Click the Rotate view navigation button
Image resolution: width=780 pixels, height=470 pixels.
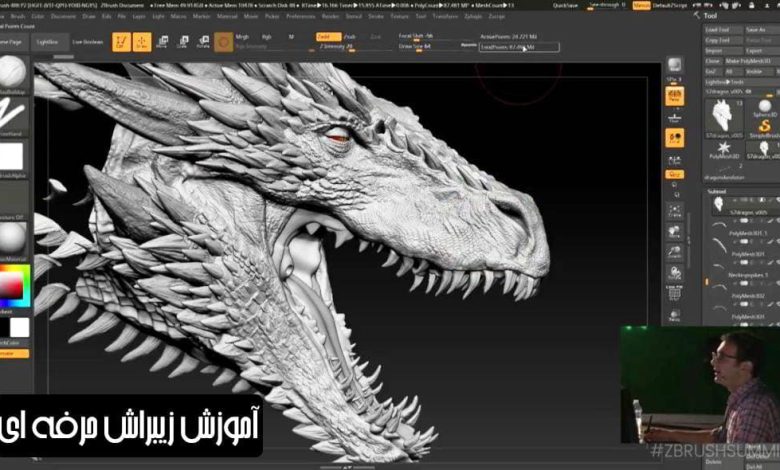point(675,274)
